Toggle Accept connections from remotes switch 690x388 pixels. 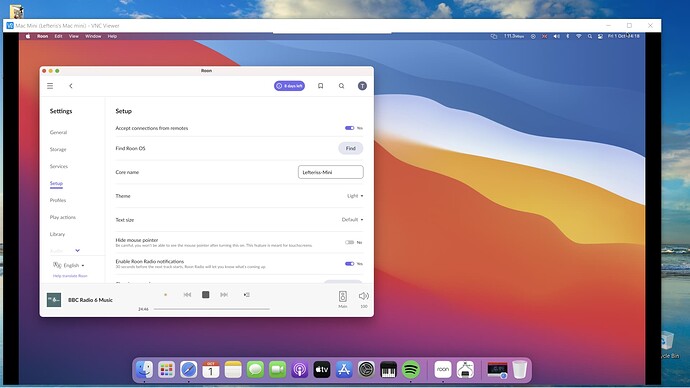(349, 128)
